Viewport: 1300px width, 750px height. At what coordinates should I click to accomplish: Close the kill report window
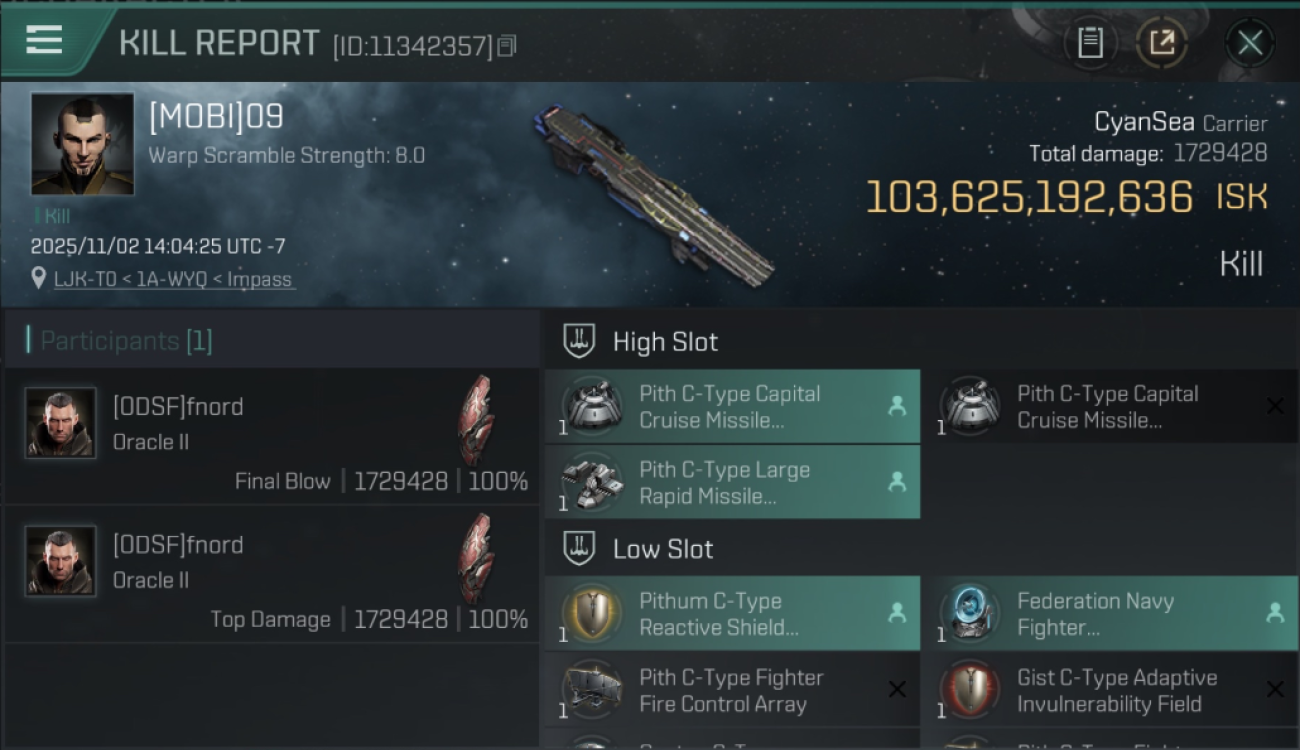pos(1249,43)
